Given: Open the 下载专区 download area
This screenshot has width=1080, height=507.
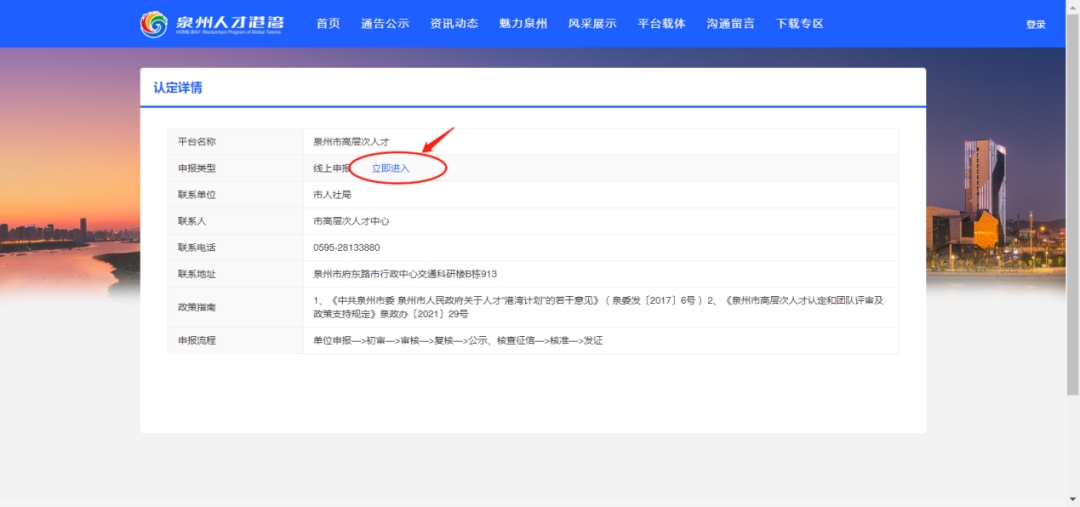Looking at the screenshot, I should (799, 24).
